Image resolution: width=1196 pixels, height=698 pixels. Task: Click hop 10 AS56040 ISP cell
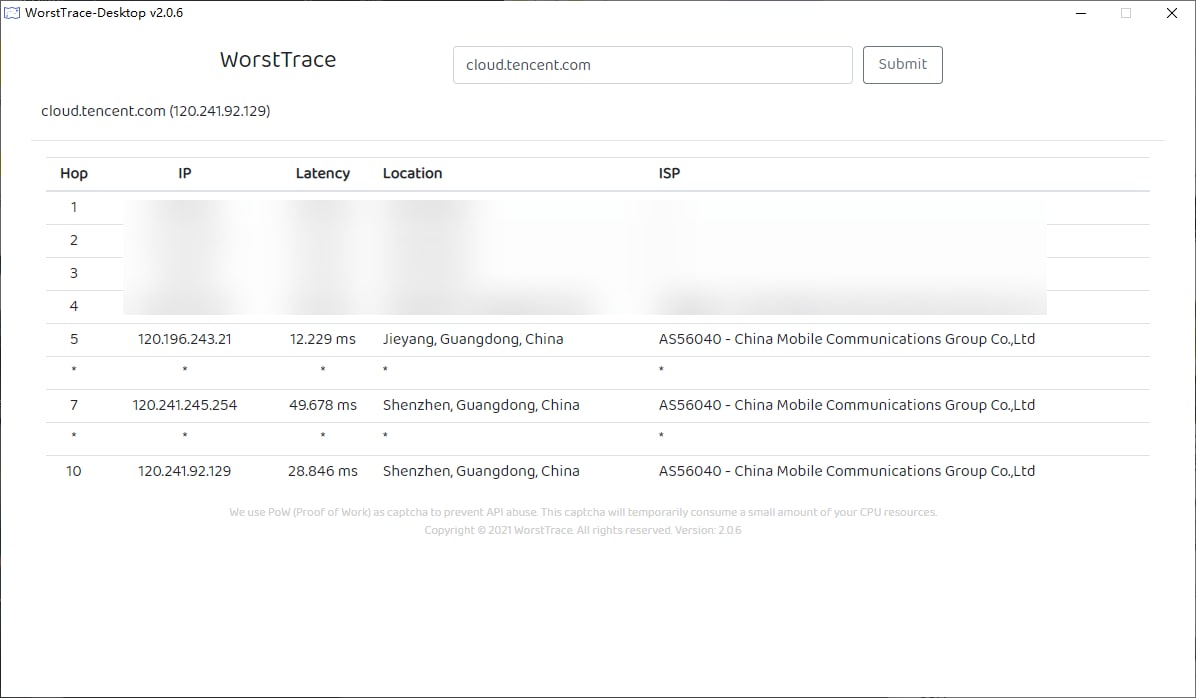(x=847, y=471)
